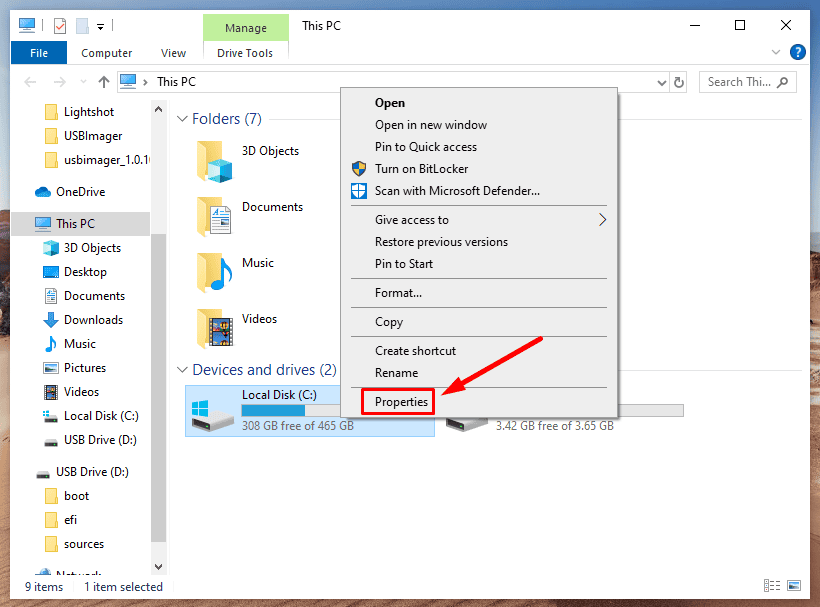Select Lightshot folder in navigation pane
Screen dimensions: 820x607
coord(79,112)
